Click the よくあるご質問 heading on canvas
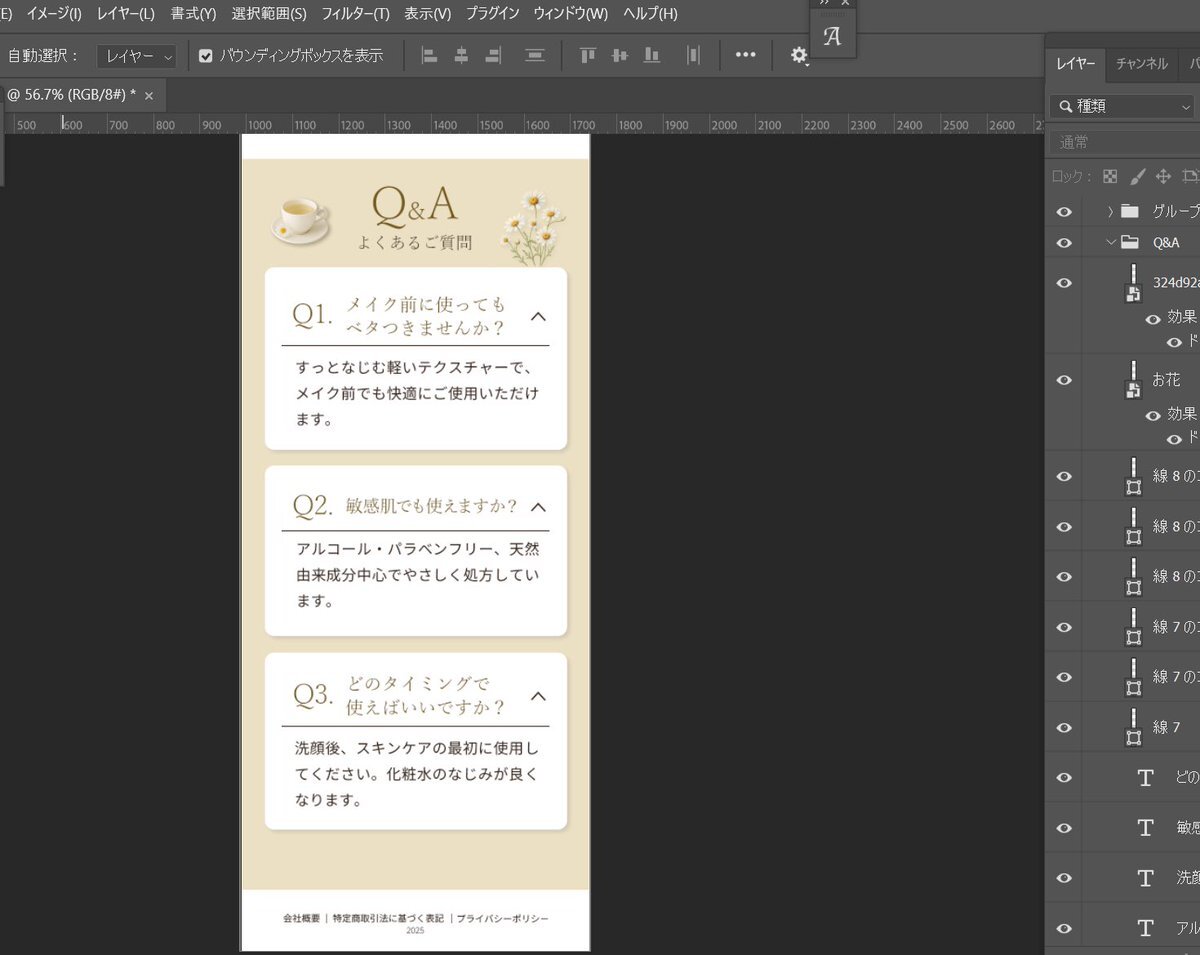 coord(414,242)
